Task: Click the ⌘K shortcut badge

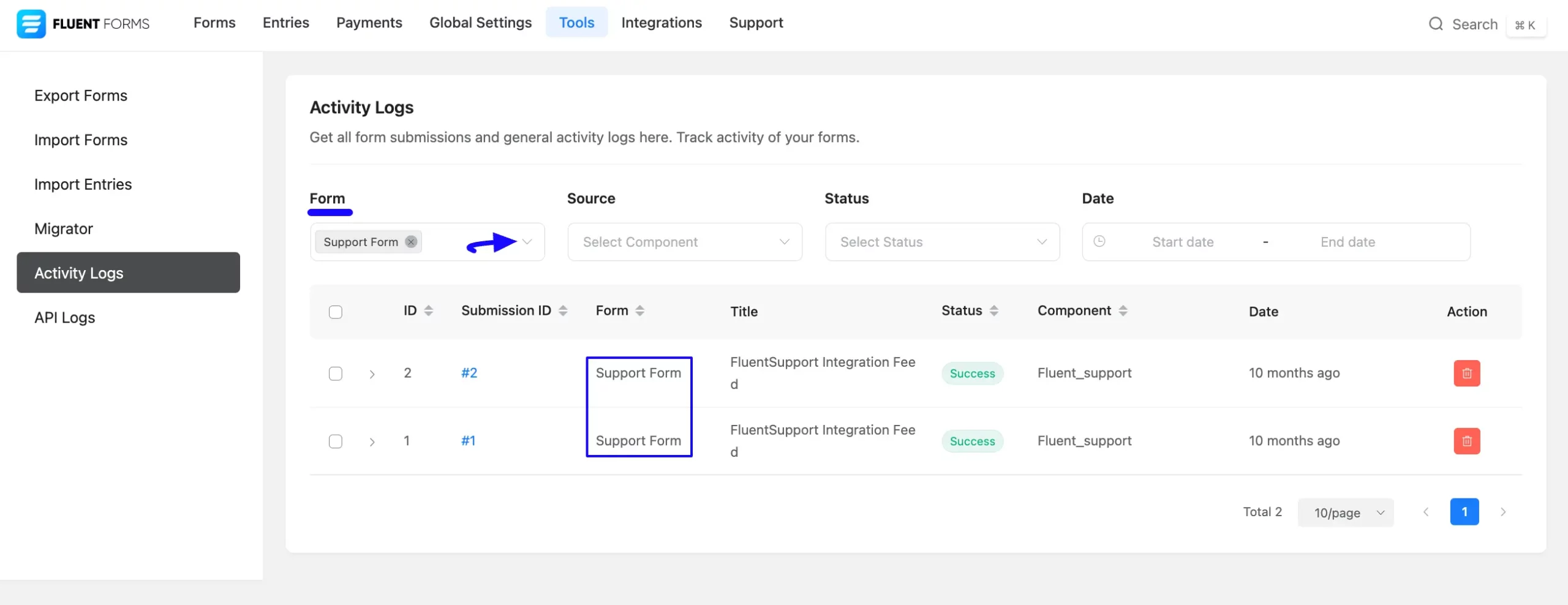Action: point(1525,25)
